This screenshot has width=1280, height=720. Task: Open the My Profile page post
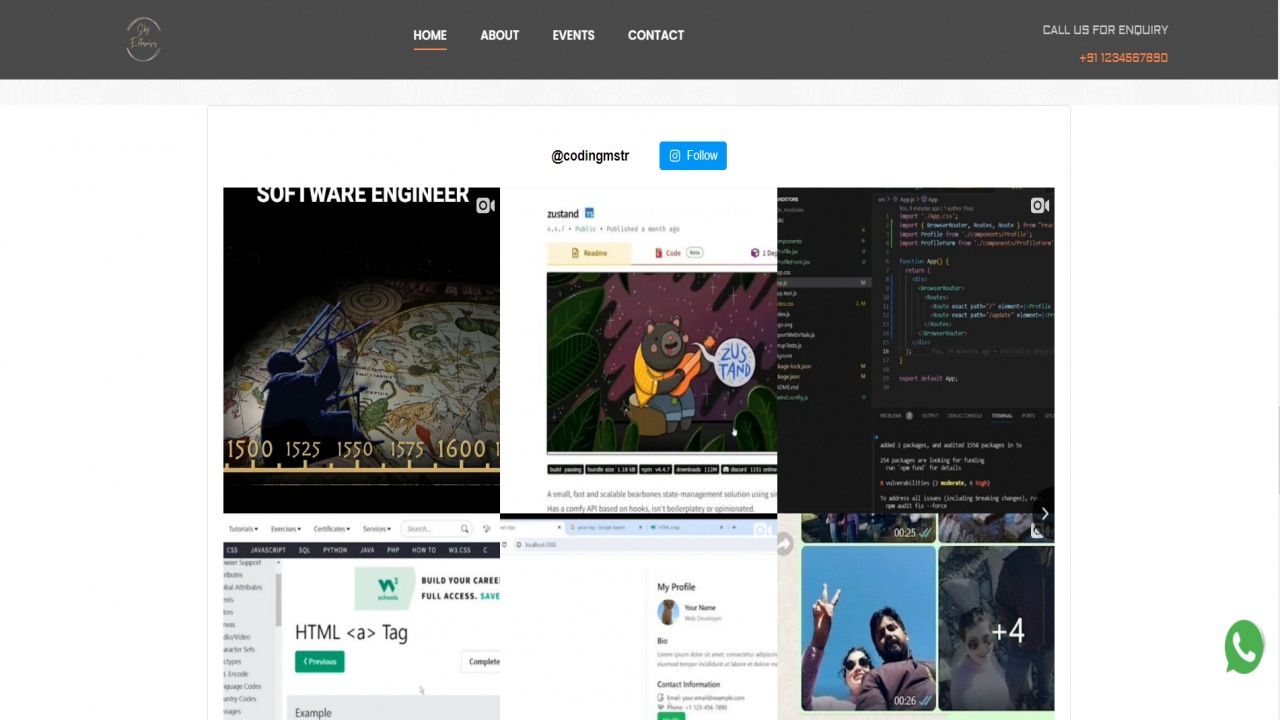click(x=638, y=617)
